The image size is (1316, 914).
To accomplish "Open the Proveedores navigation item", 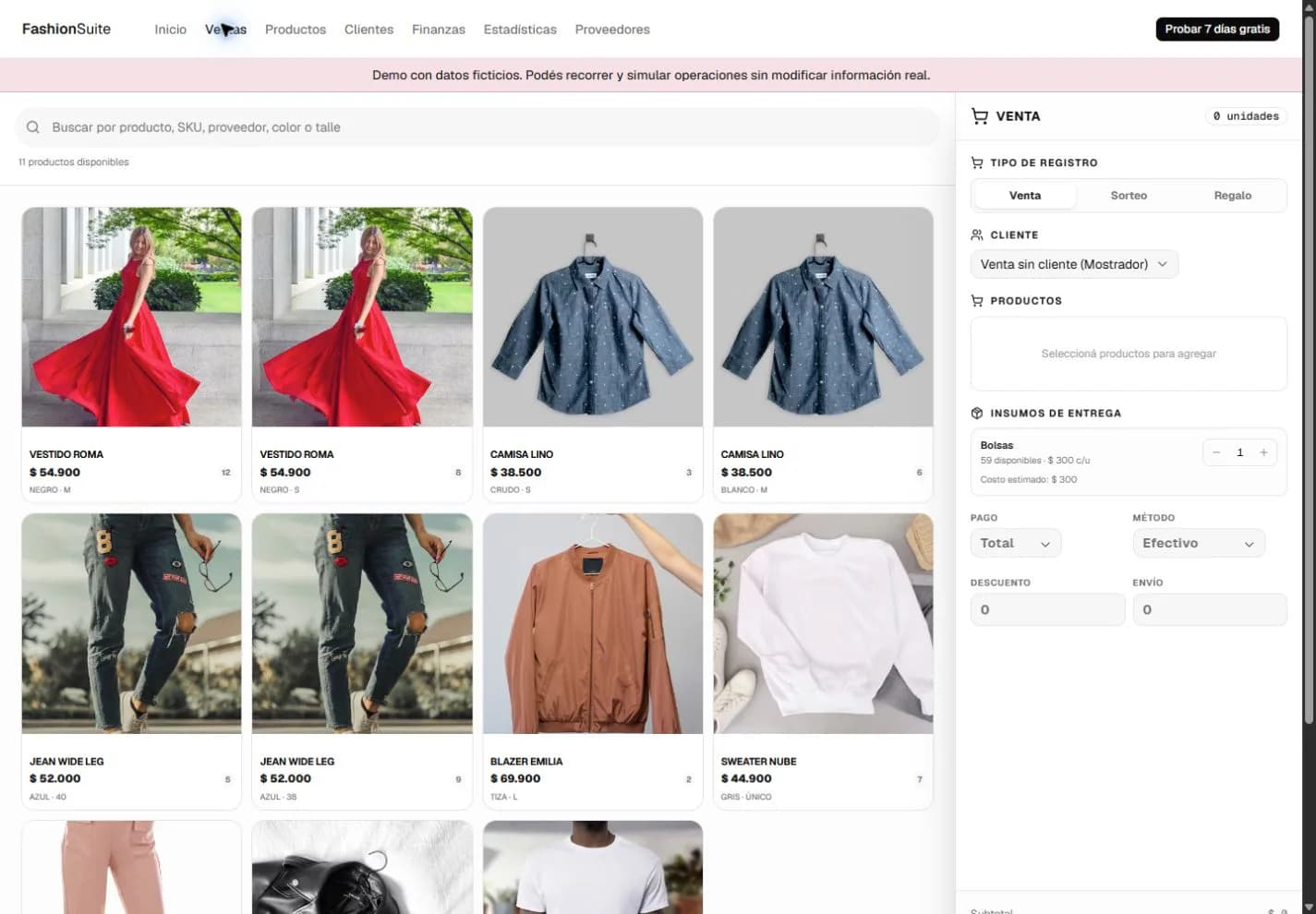I will tap(612, 30).
